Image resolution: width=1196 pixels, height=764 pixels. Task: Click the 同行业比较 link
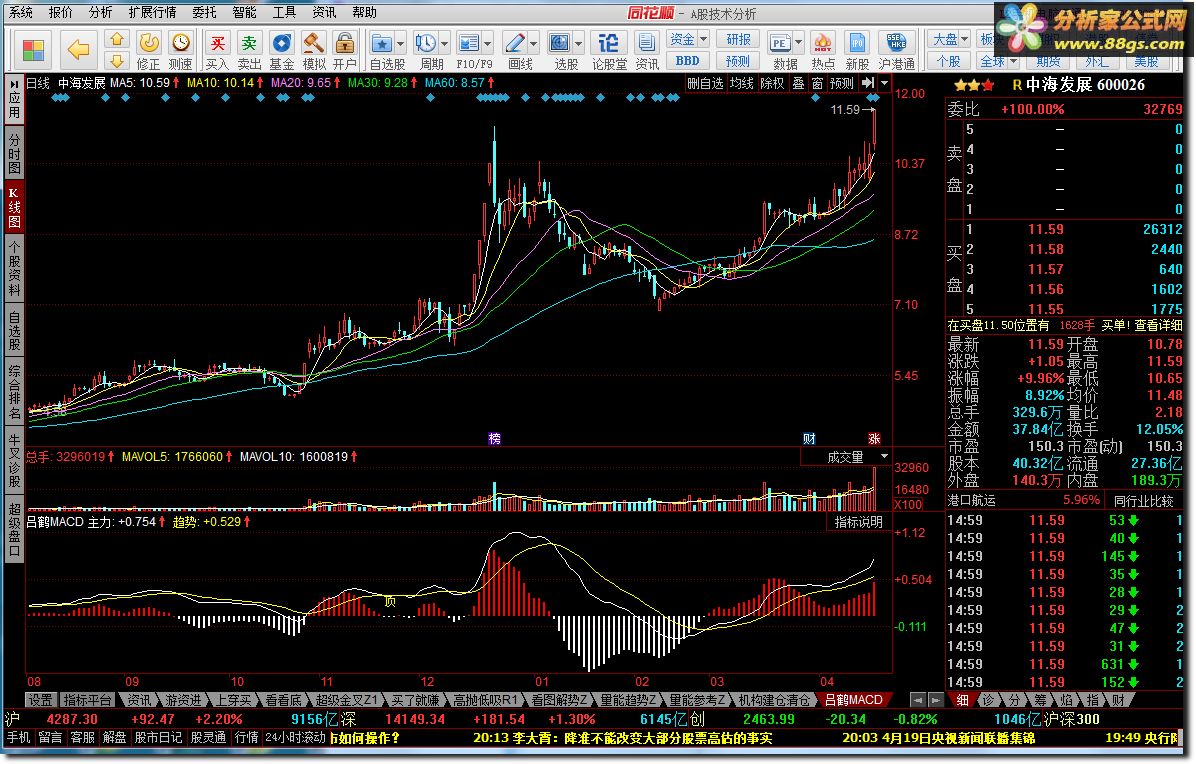tap(1143, 501)
